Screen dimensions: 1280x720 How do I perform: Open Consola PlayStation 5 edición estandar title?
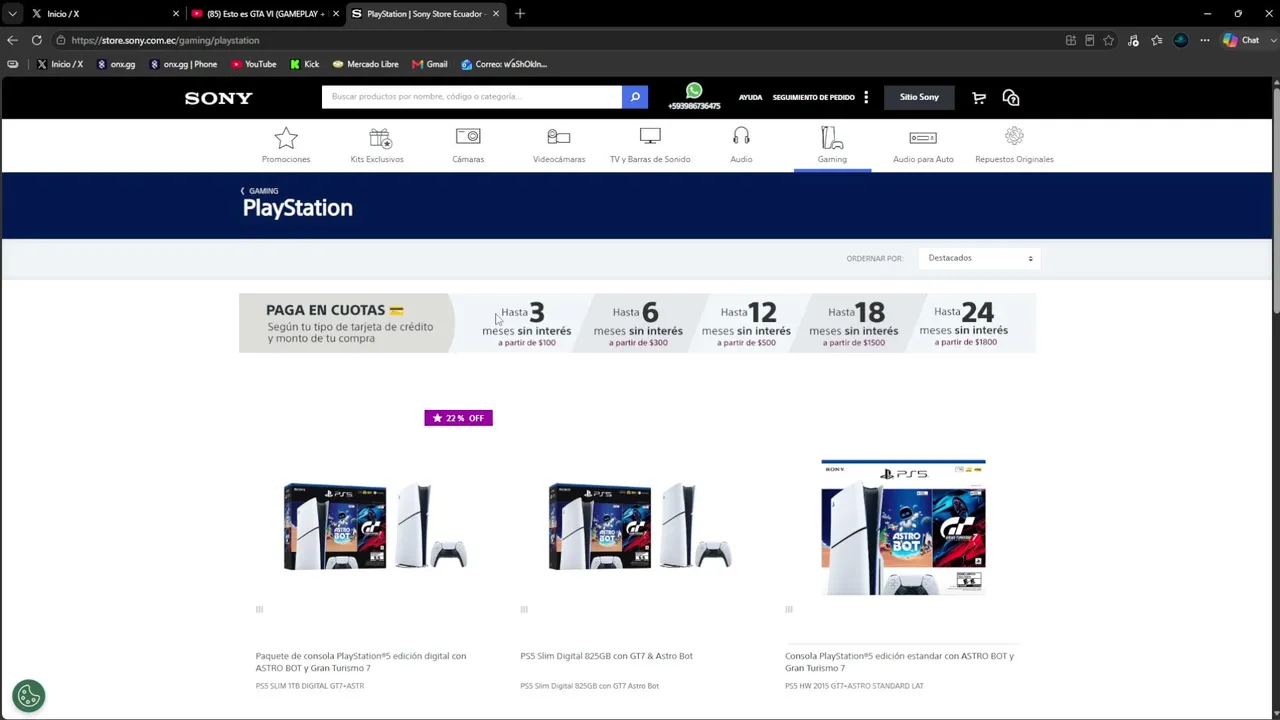(899, 662)
